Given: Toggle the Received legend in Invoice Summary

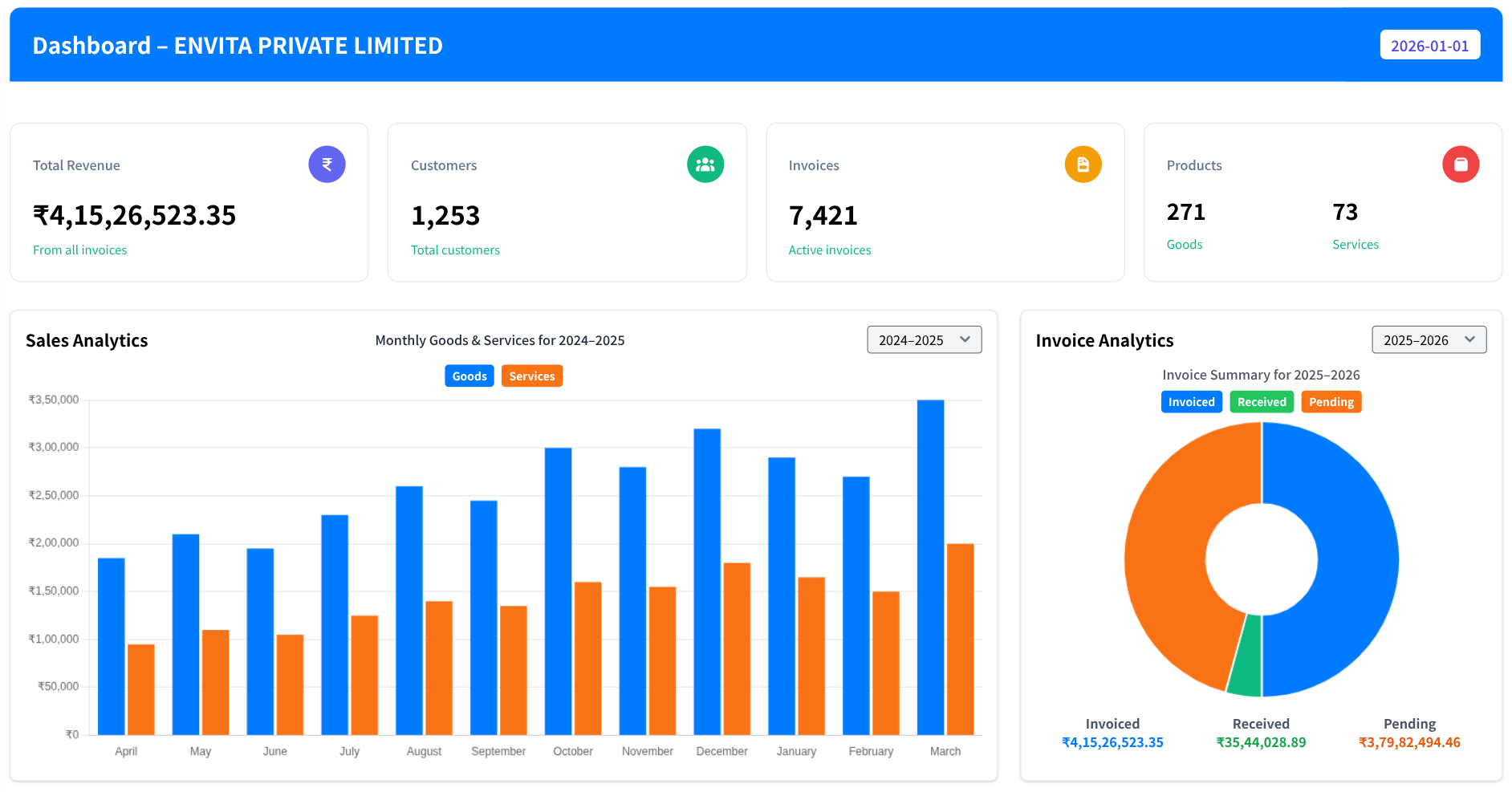Looking at the screenshot, I should point(1262,402).
